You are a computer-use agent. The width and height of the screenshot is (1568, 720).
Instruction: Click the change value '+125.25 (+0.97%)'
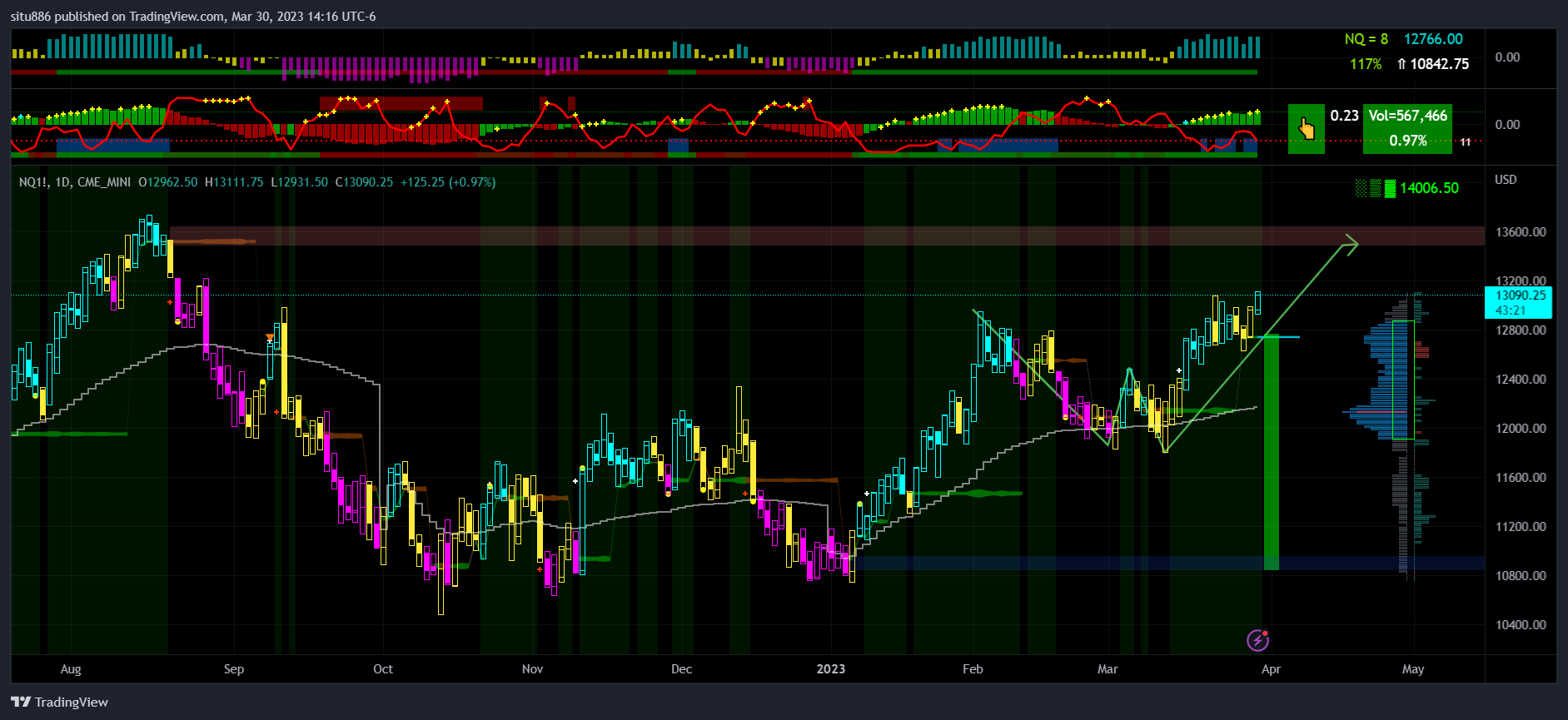coord(448,182)
